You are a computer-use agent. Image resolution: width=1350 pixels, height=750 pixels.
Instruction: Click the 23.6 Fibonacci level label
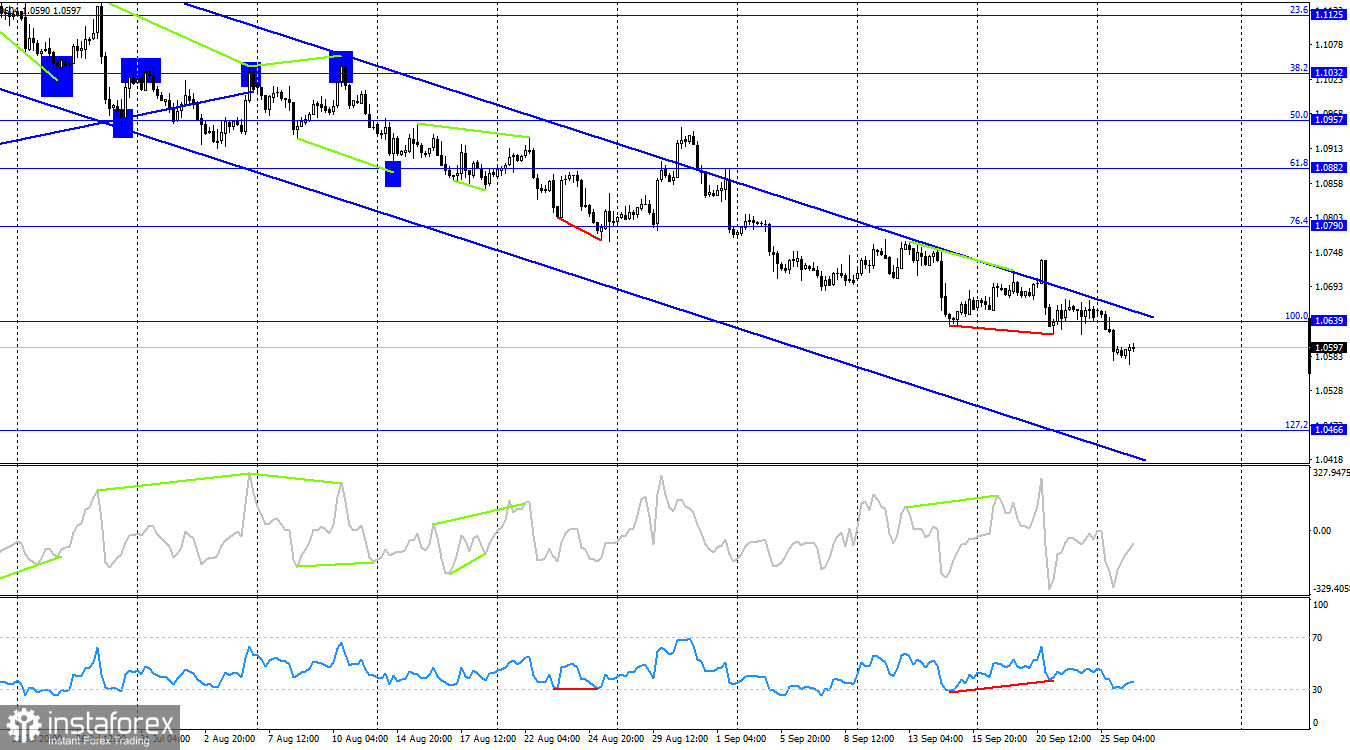point(1299,10)
